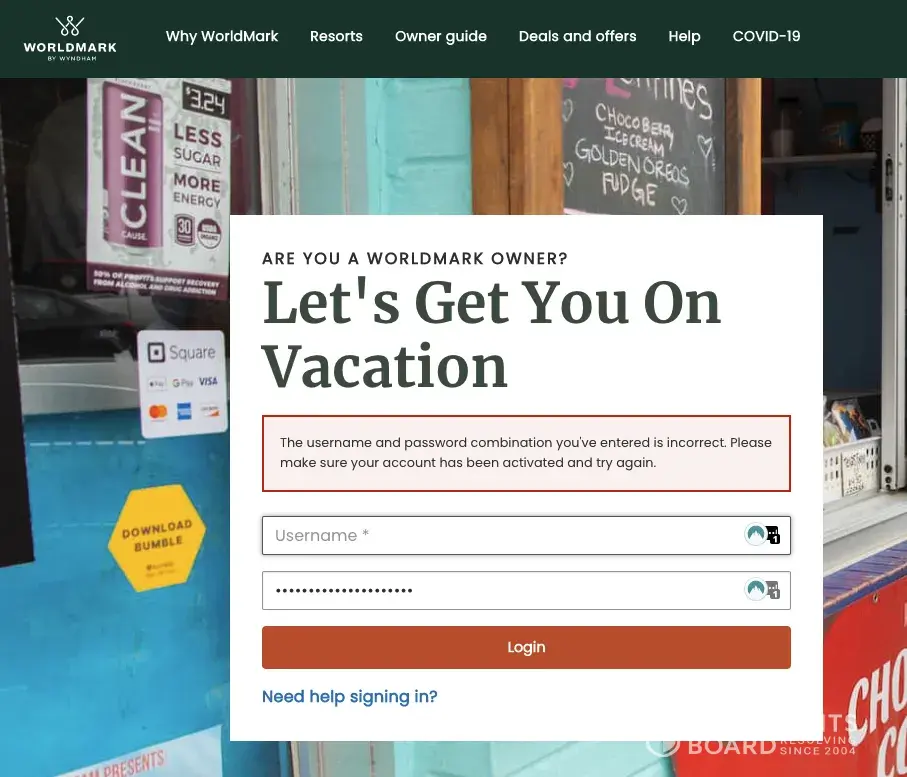Open the COVID-19 navigation link
Viewport: 907px width, 777px height.
tap(766, 36)
